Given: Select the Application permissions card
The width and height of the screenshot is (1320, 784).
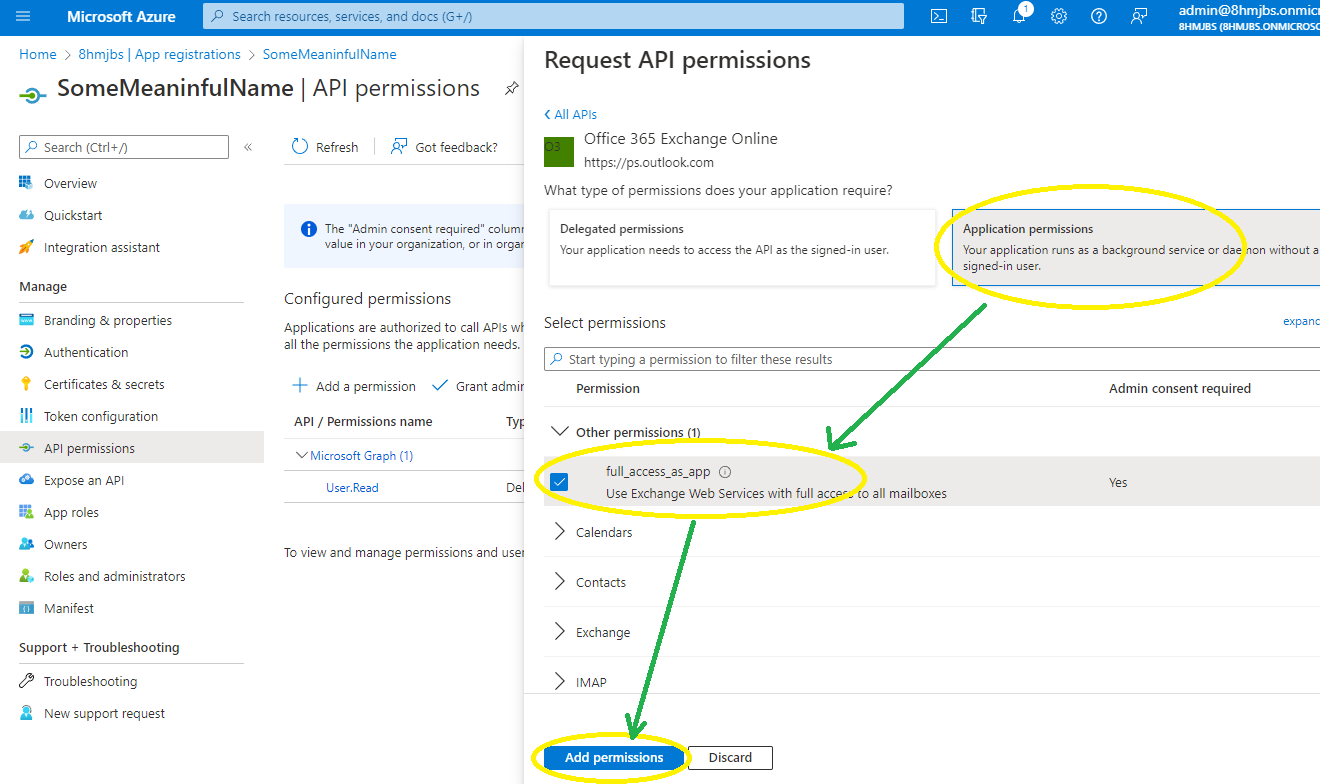Looking at the screenshot, I should coord(1136,247).
